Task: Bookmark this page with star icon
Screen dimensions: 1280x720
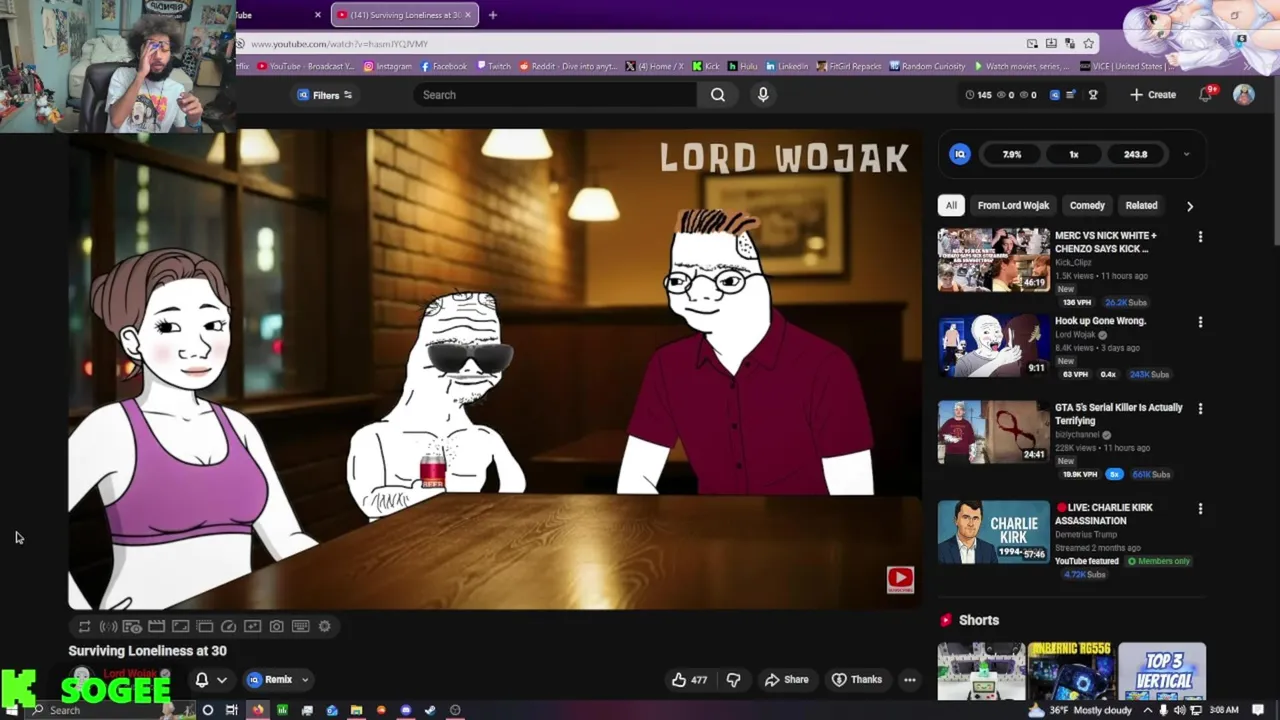Action: [1089, 43]
